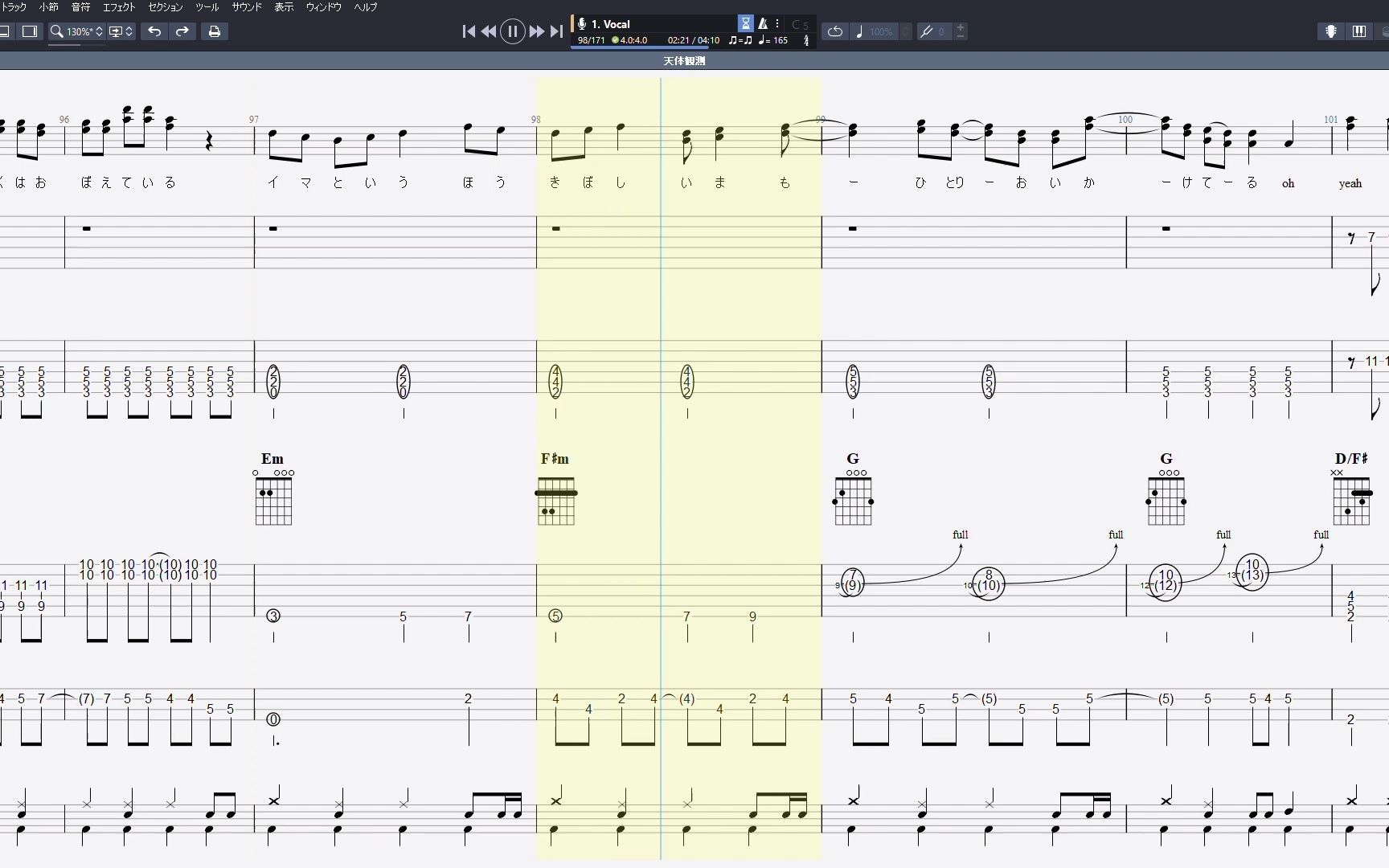
Task: Change the relative speed stepper arrows
Action: click(x=906, y=31)
